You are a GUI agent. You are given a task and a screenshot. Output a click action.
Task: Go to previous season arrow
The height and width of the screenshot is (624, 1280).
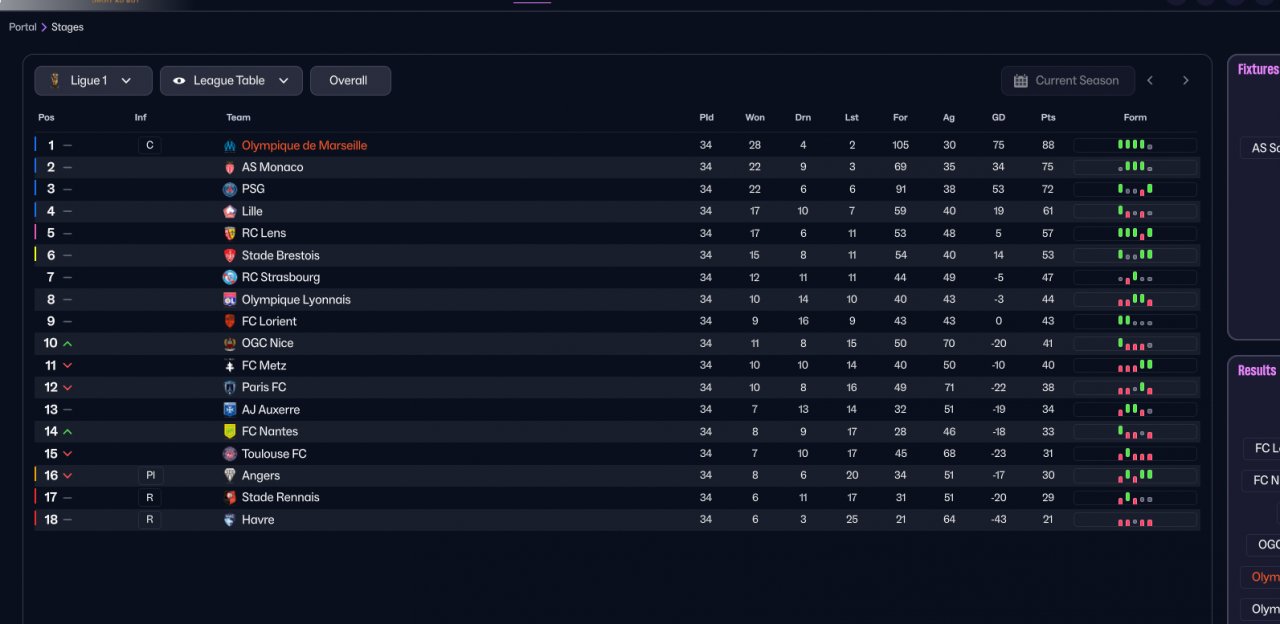[1150, 81]
